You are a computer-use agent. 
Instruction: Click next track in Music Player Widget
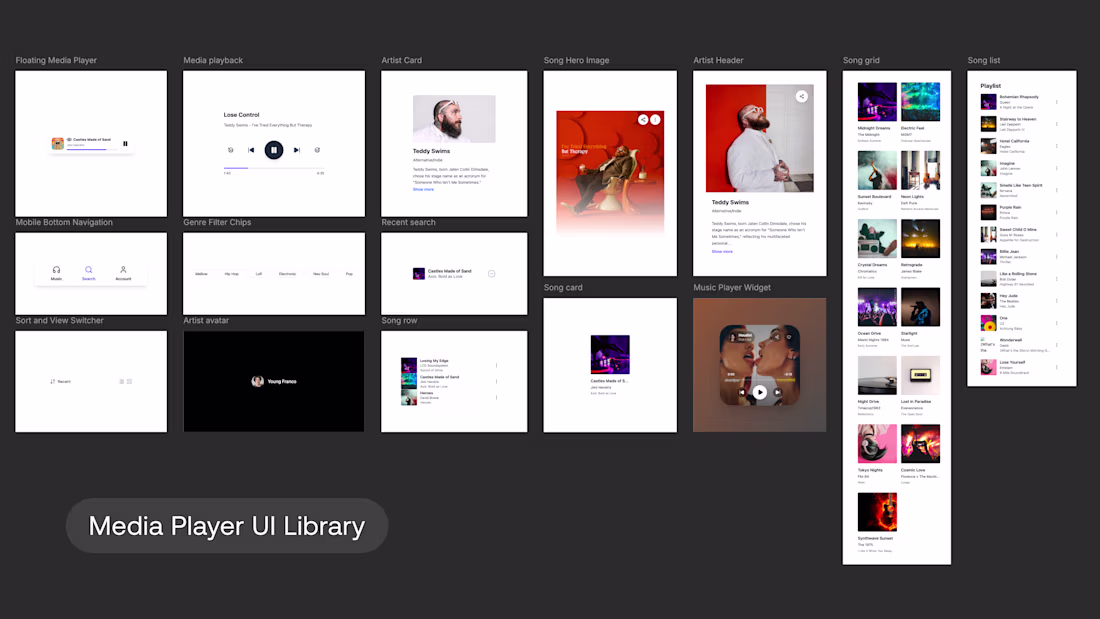(777, 392)
